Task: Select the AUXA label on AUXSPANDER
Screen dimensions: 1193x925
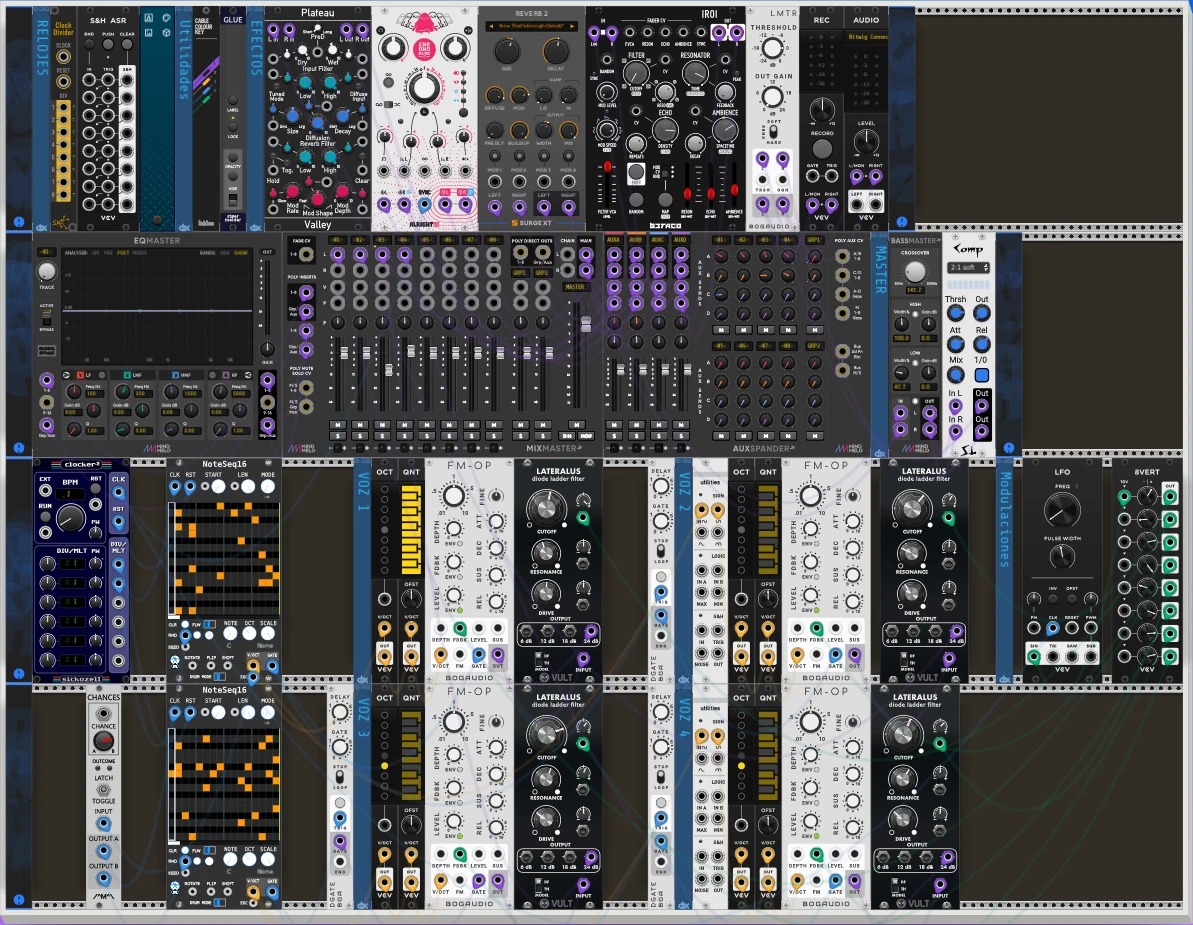Action: tap(614, 240)
